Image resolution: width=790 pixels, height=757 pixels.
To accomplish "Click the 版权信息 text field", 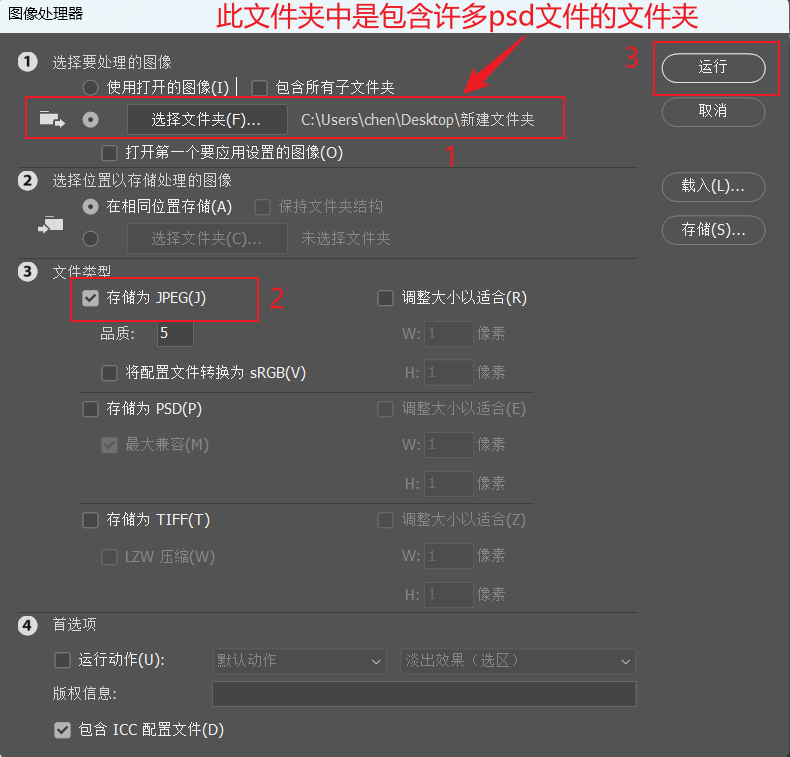I will (x=424, y=694).
